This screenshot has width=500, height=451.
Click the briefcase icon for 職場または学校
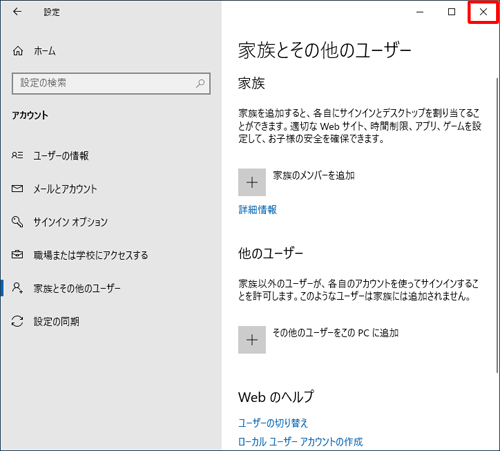point(17,255)
